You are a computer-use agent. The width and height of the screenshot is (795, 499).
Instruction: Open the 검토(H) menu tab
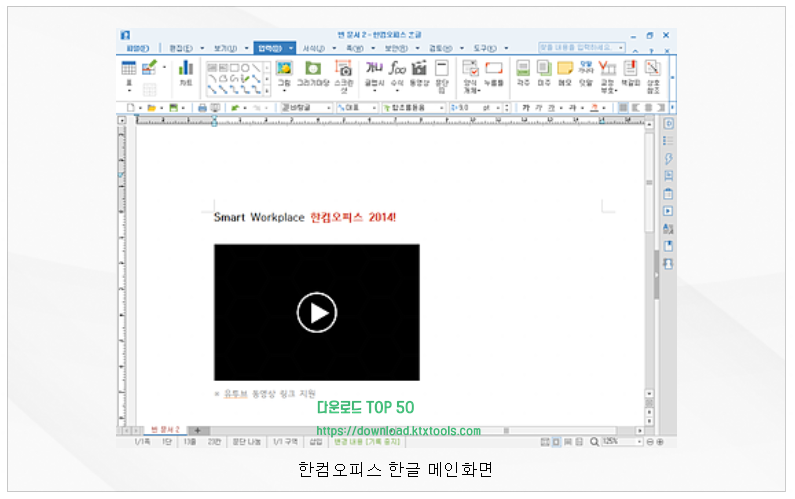tap(440, 48)
